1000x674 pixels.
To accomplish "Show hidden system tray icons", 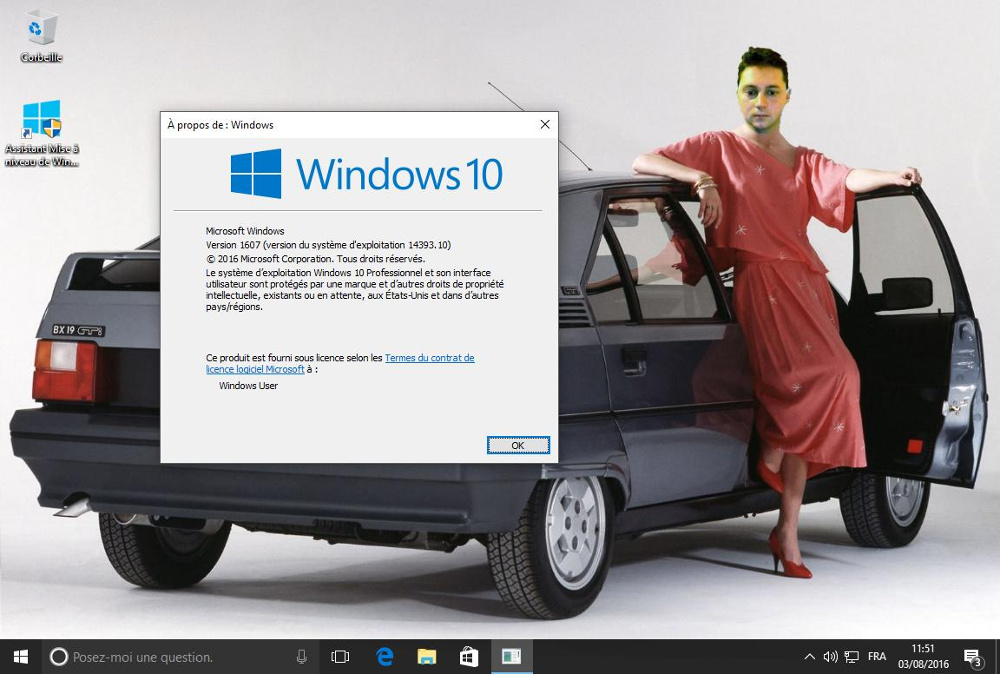I will coord(809,657).
